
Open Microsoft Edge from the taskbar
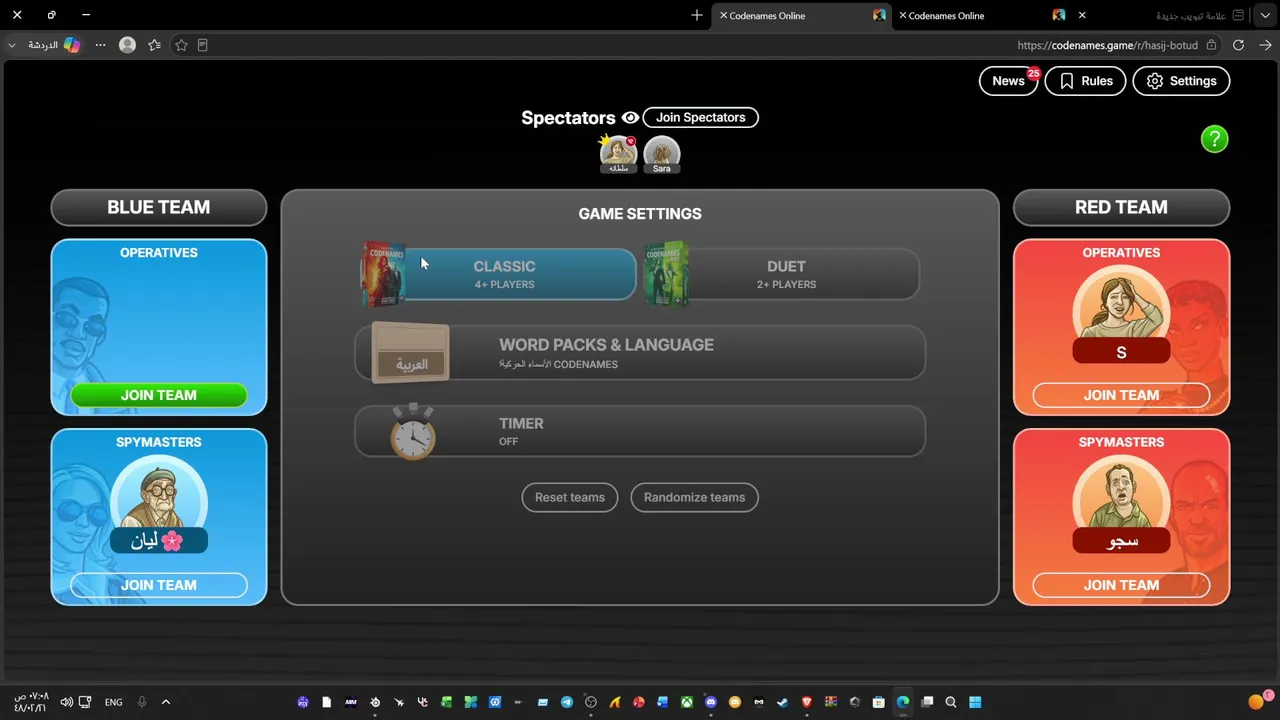(903, 702)
